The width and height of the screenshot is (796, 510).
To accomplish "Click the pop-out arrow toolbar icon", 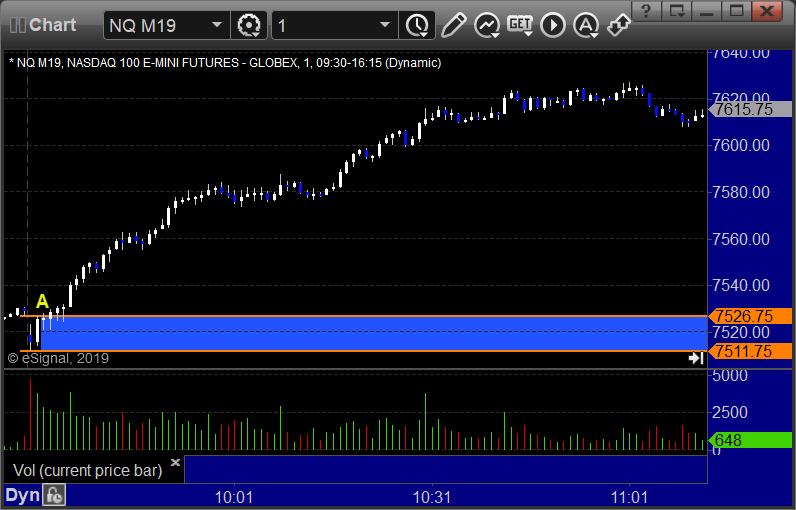I will [x=619, y=25].
